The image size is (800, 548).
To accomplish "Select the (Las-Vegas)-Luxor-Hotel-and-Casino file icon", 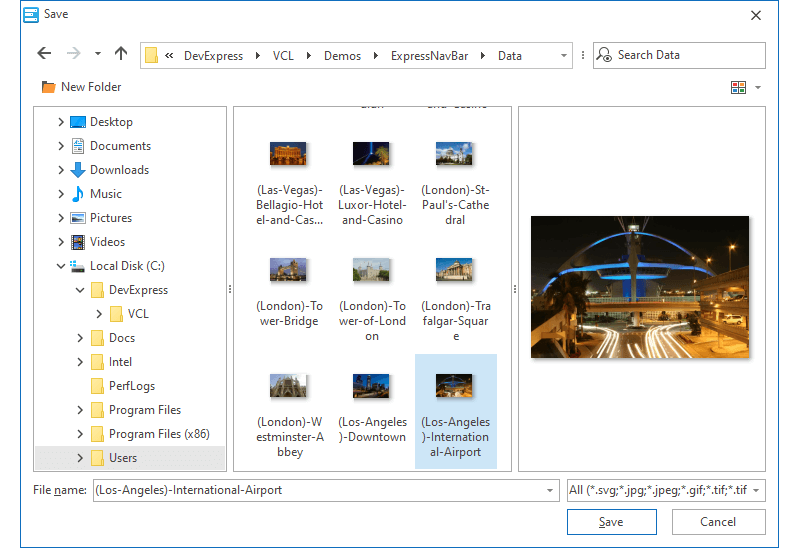I will coord(371,154).
